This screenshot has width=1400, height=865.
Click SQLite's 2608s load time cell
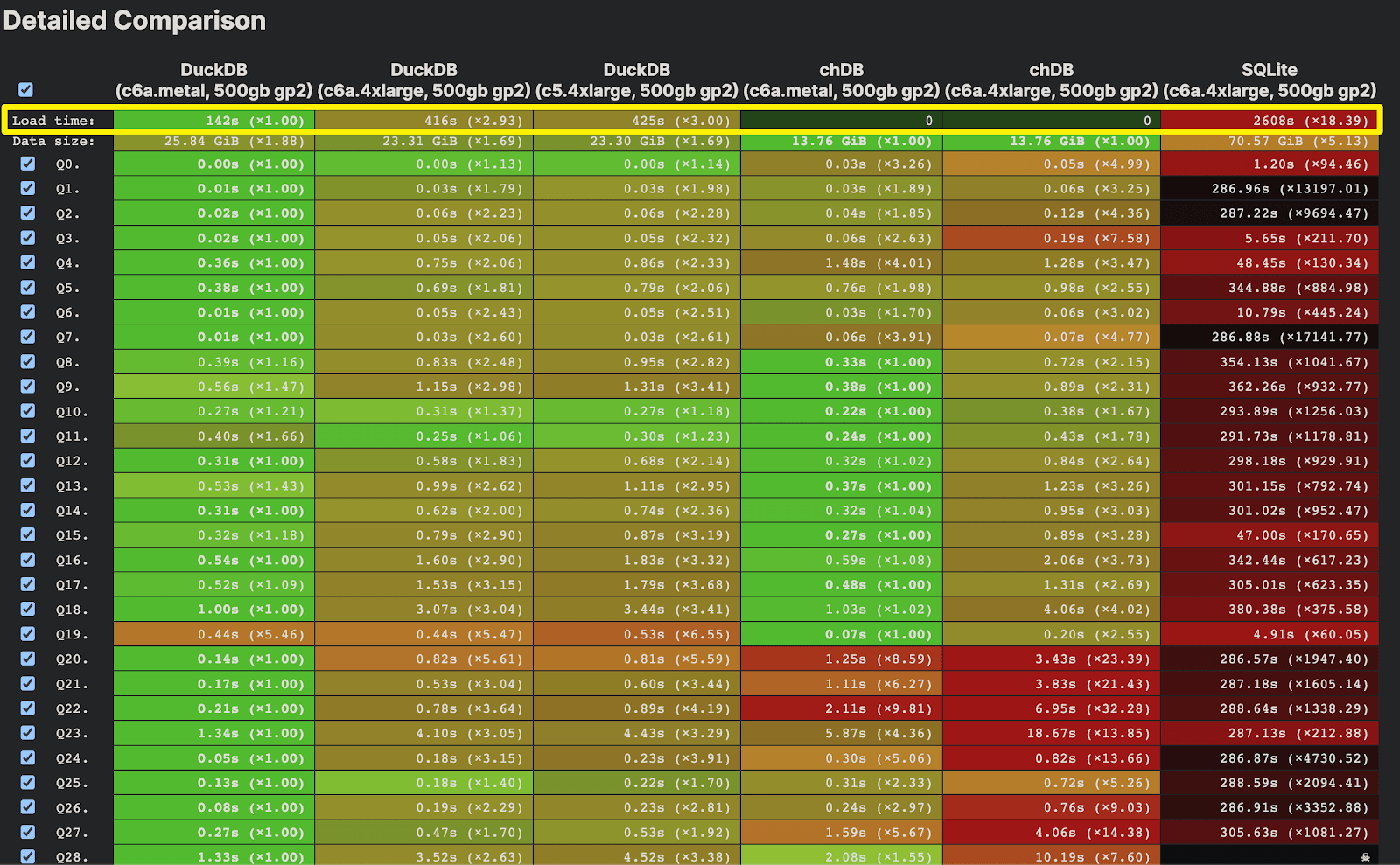click(1269, 121)
